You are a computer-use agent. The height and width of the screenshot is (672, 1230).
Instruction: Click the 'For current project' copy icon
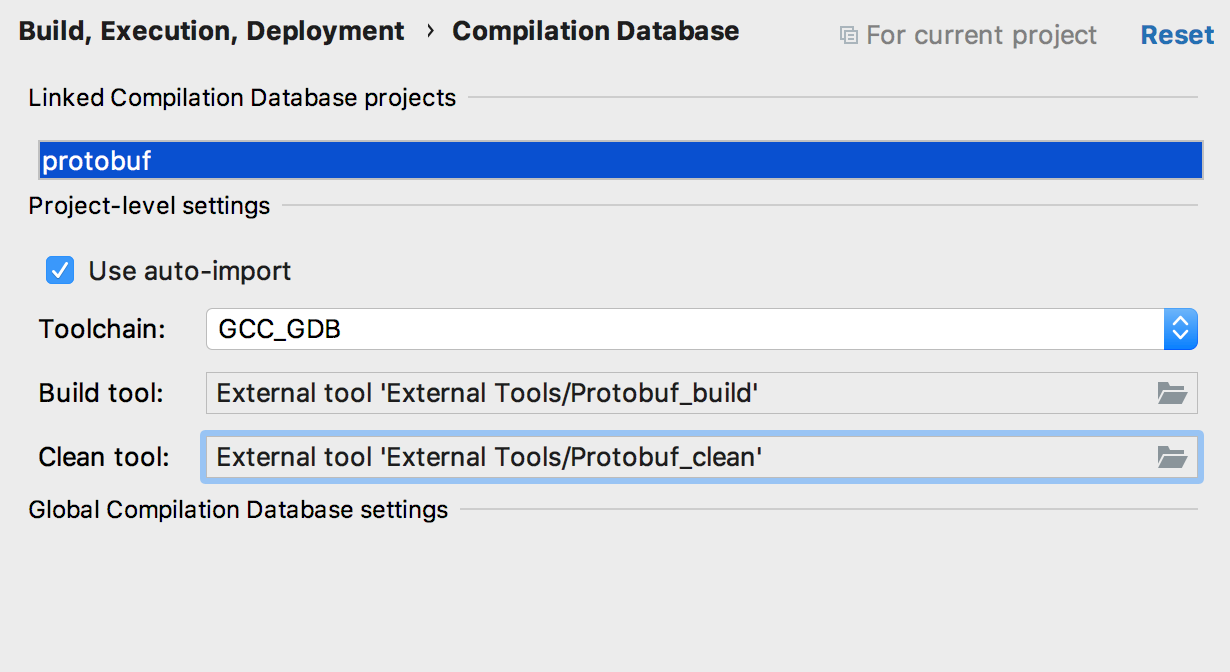848,36
